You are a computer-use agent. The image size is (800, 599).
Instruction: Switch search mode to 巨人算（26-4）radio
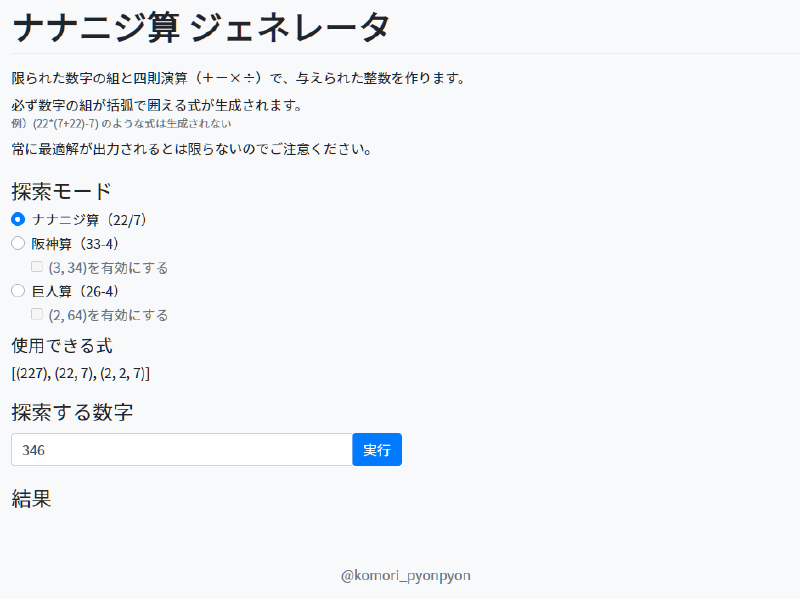click(18, 291)
